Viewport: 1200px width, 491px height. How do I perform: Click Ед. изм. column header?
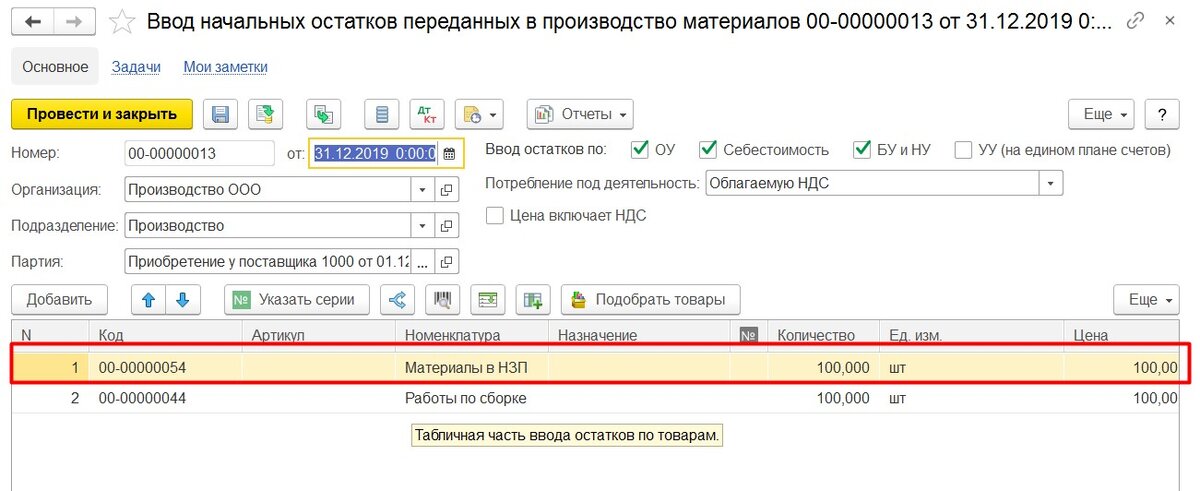(972, 335)
